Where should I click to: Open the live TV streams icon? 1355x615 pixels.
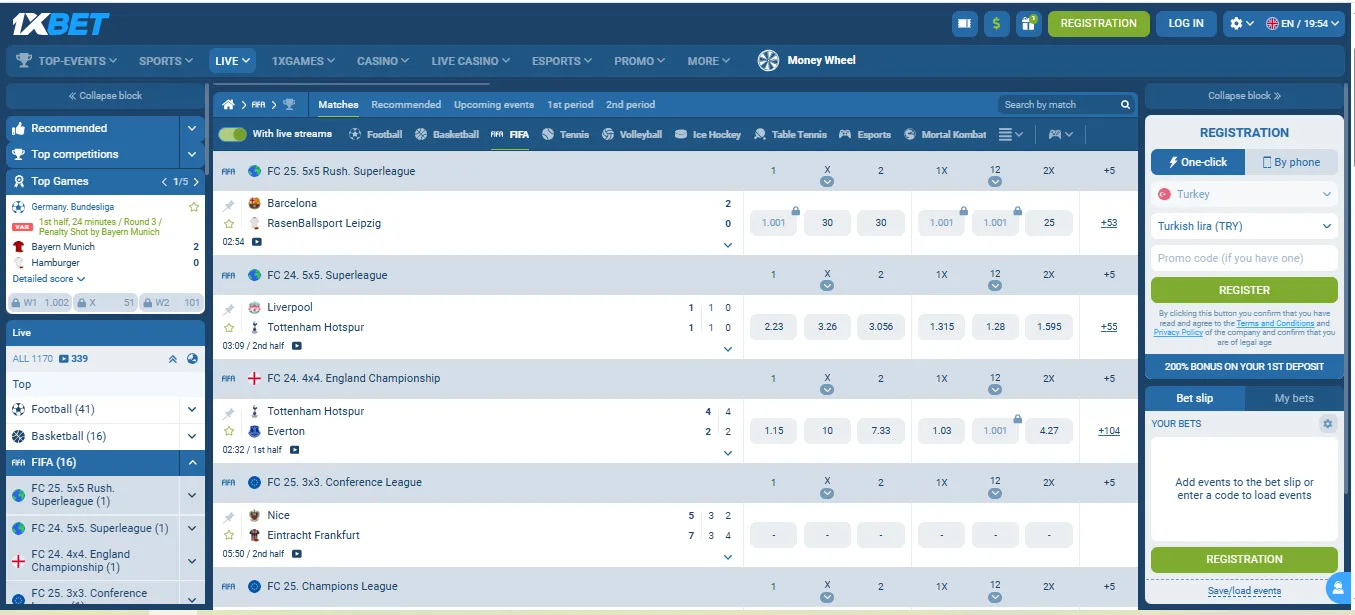coord(964,22)
